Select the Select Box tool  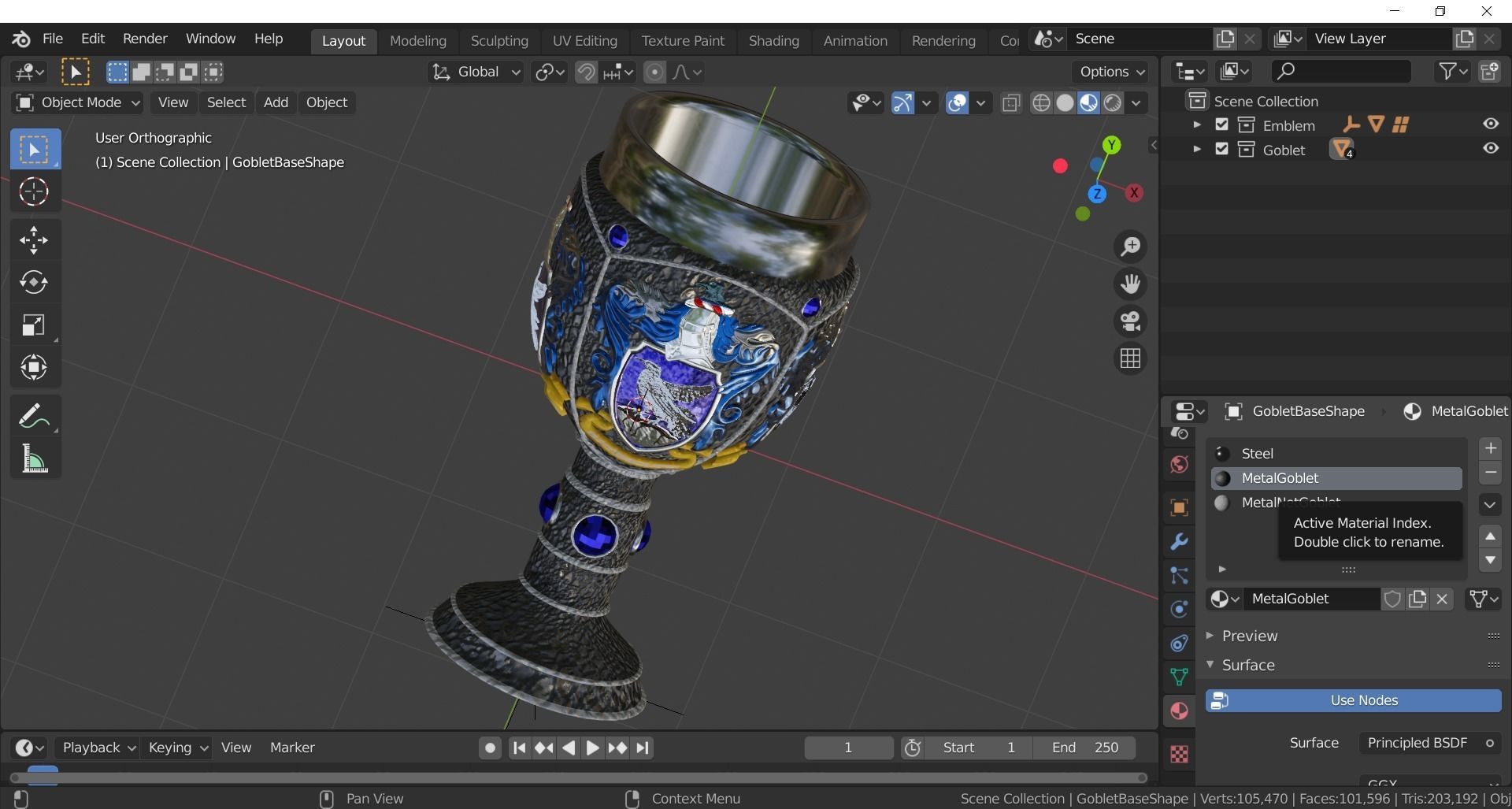click(35, 149)
